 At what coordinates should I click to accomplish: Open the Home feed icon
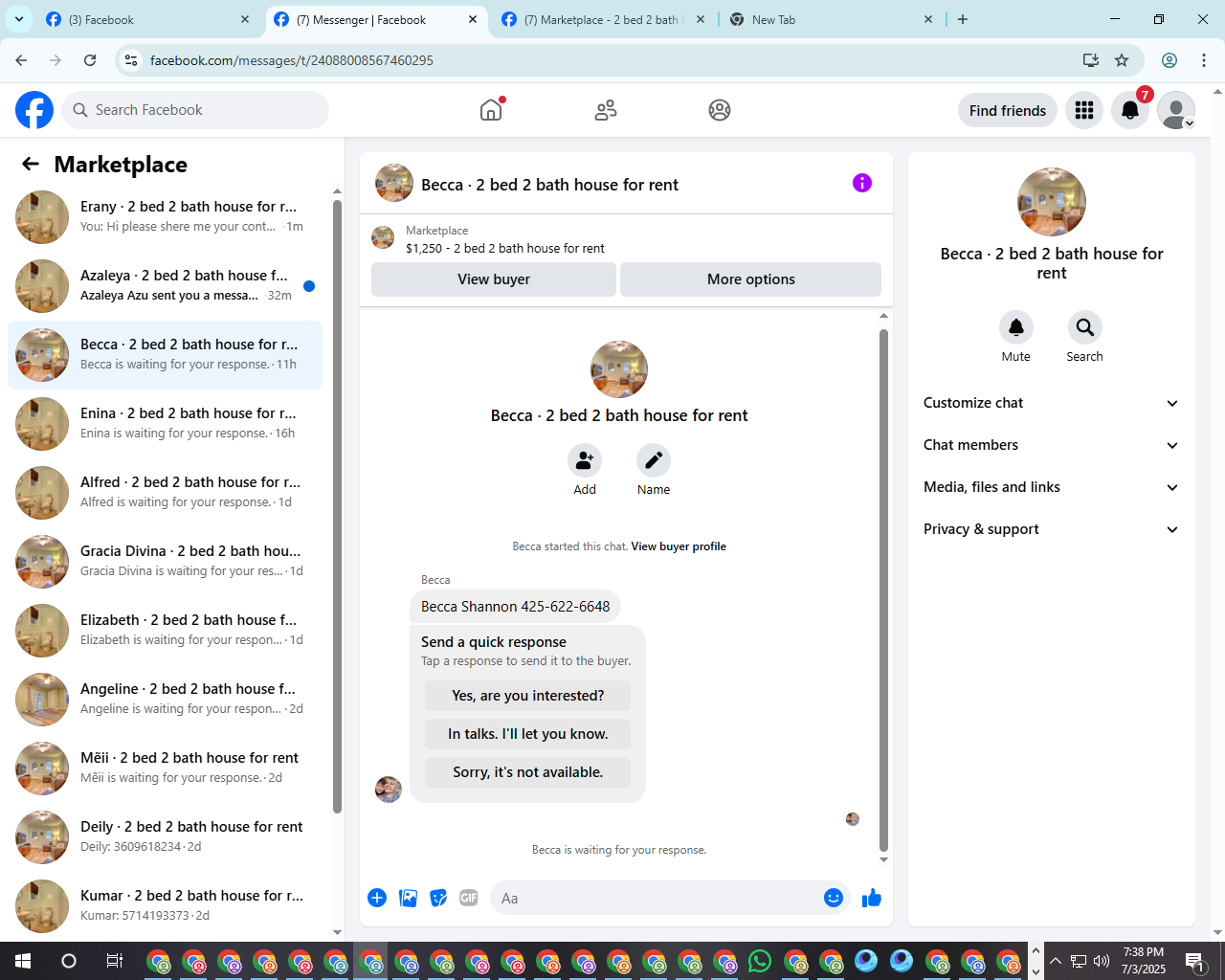tap(491, 110)
